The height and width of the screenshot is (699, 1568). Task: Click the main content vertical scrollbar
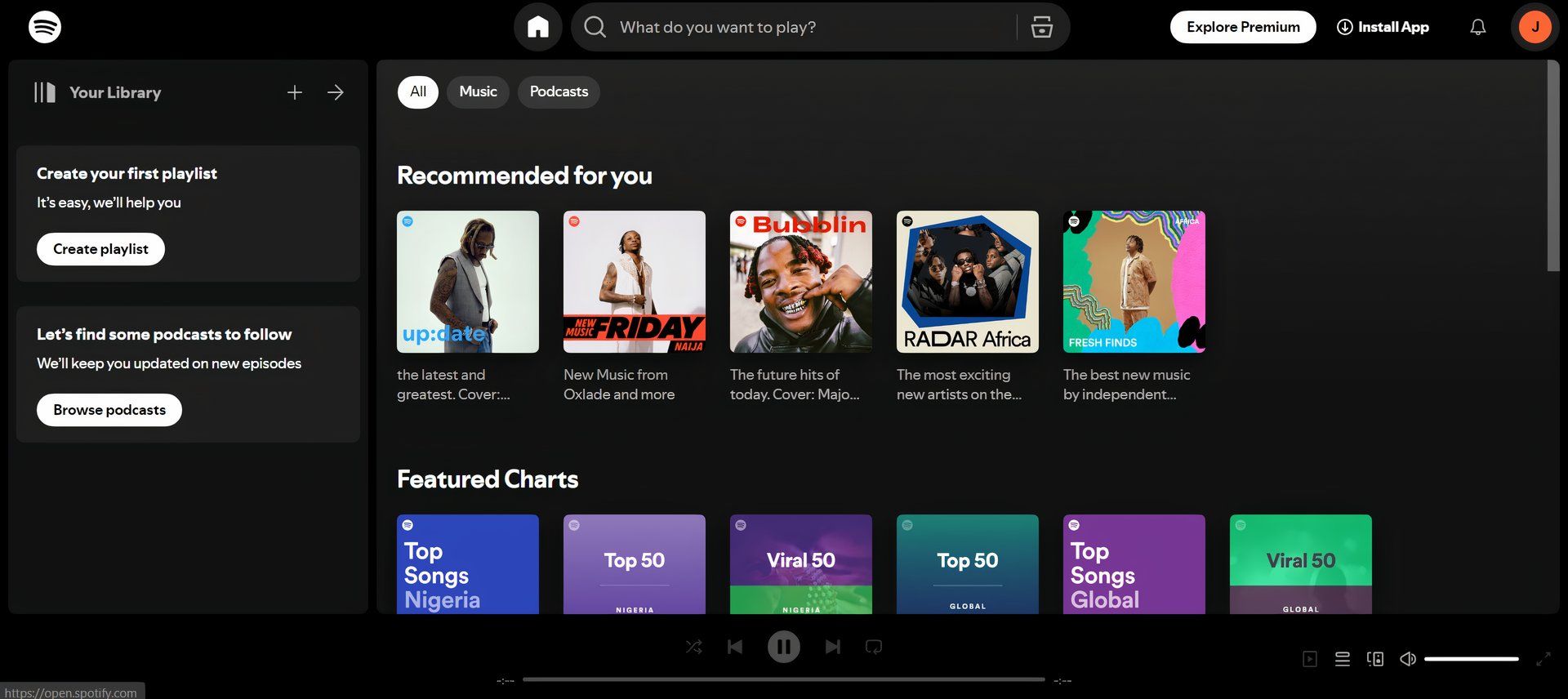coord(1553,166)
